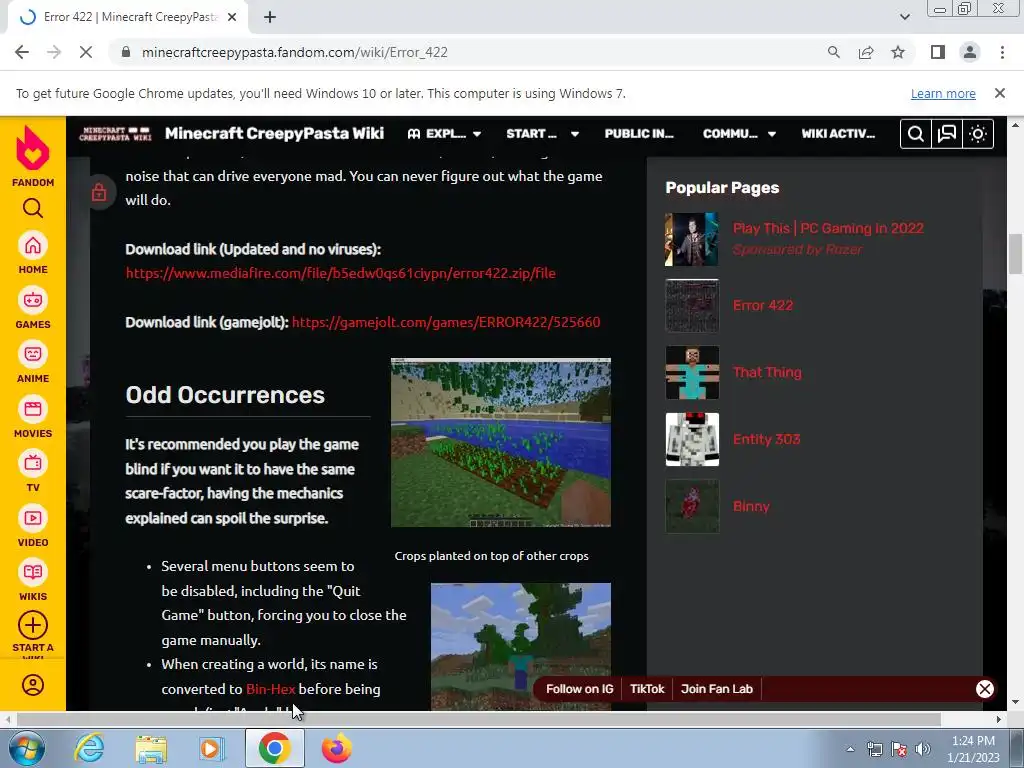1024x768 pixels.
Task: Share this page via share icon
Action: tap(866, 52)
